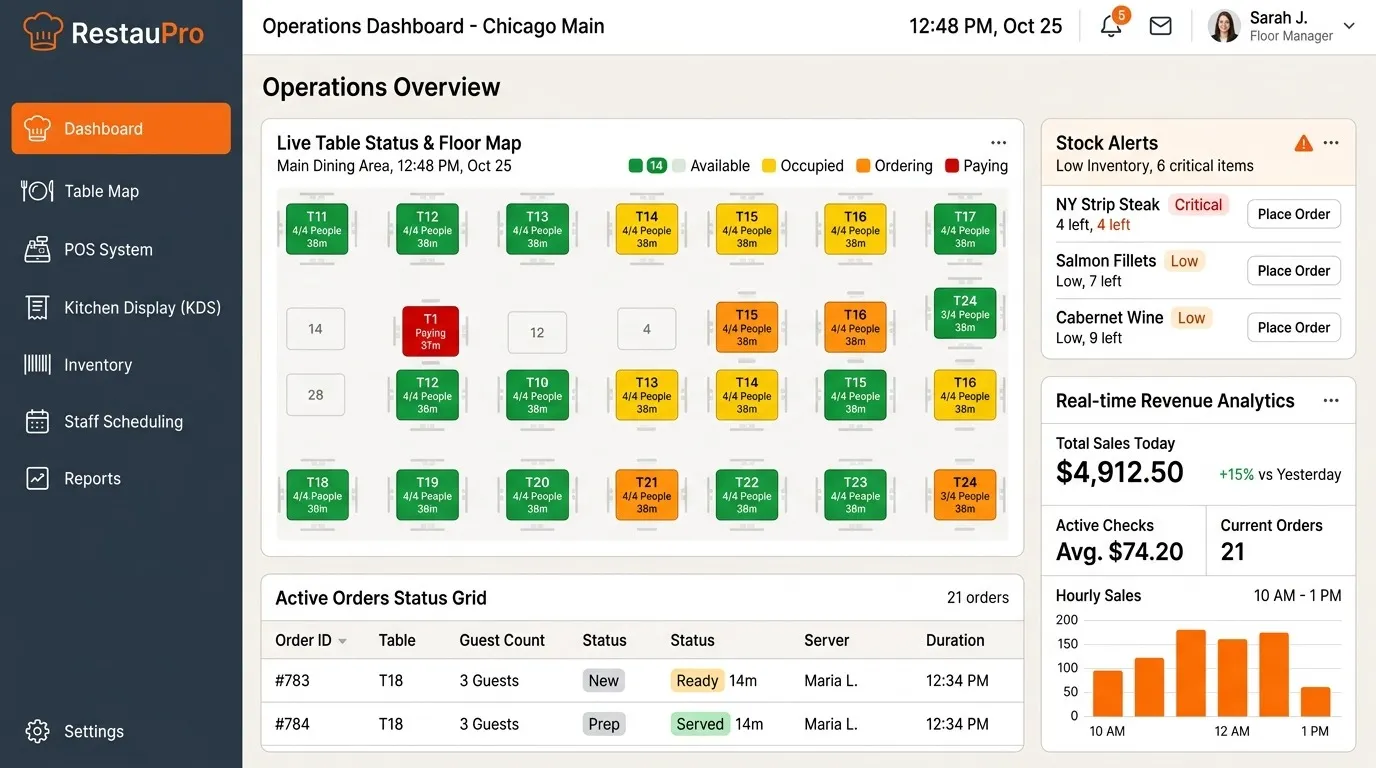Click the Inventory barcode icon
Viewport: 1376px width, 768px height.
click(x=37, y=364)
